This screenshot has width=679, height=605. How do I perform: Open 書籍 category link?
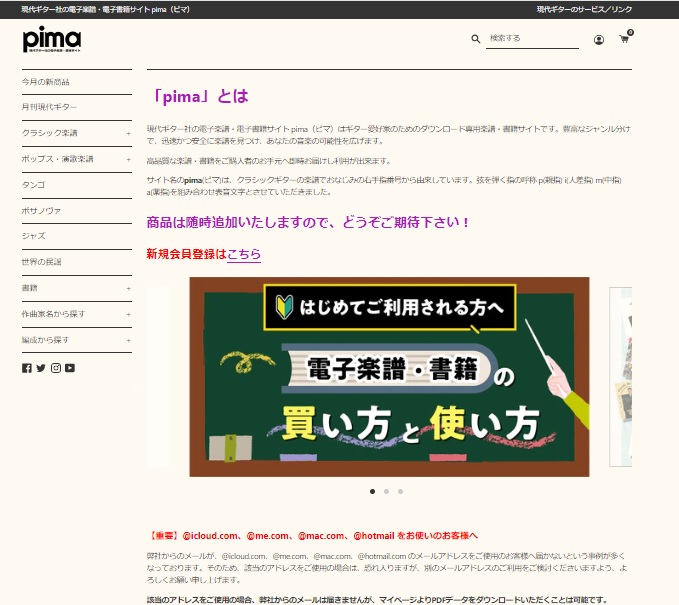pyautogui.click(x=29, y=288)
